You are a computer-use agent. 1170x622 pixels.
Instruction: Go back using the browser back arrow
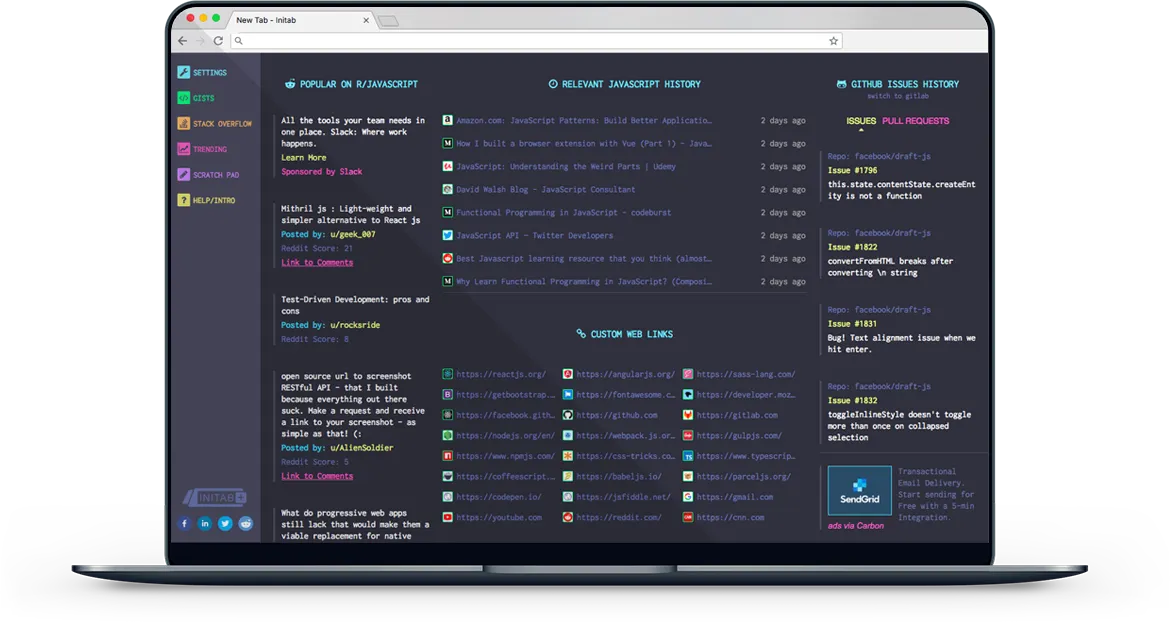tap(182, 41)
